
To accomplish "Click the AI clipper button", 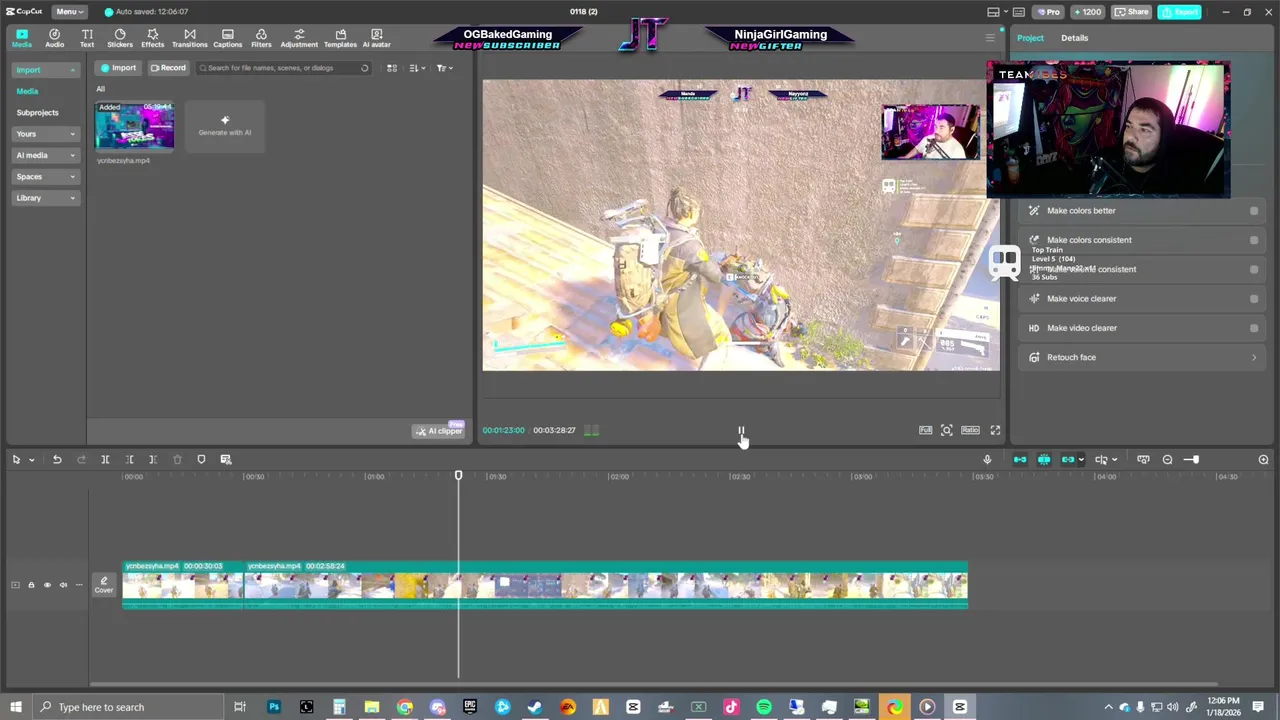I will tap(440, 431).
